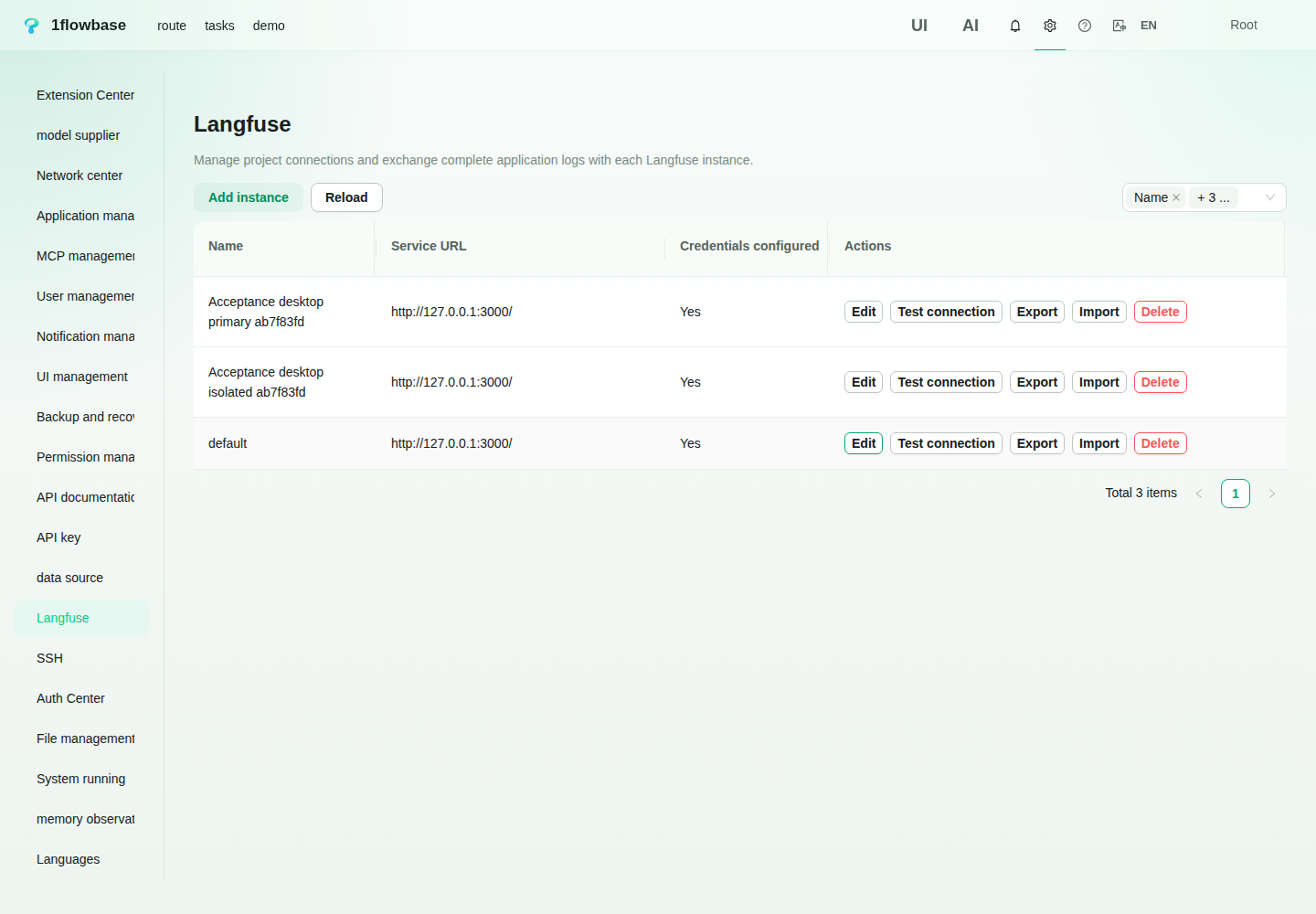Screen dimensions: 1316x914
Task: Go to previous page arrow
Action: (x=1199, y=494)
